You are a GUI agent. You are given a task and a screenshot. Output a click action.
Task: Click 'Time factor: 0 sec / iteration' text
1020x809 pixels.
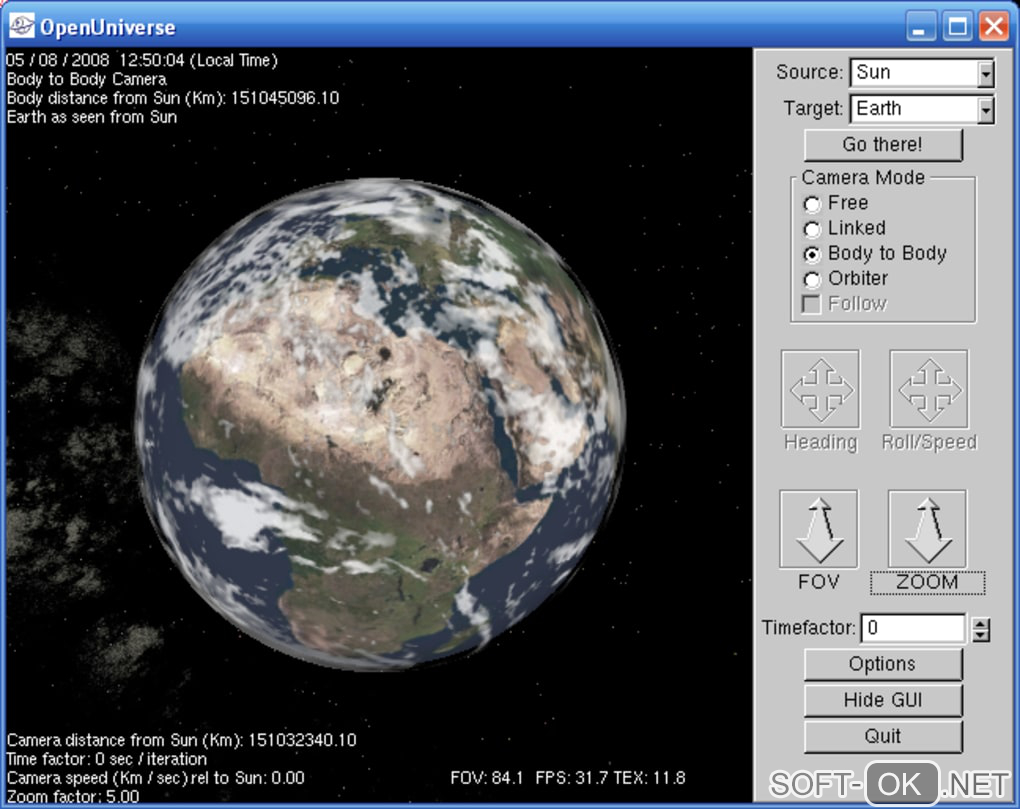click(107, 759)
